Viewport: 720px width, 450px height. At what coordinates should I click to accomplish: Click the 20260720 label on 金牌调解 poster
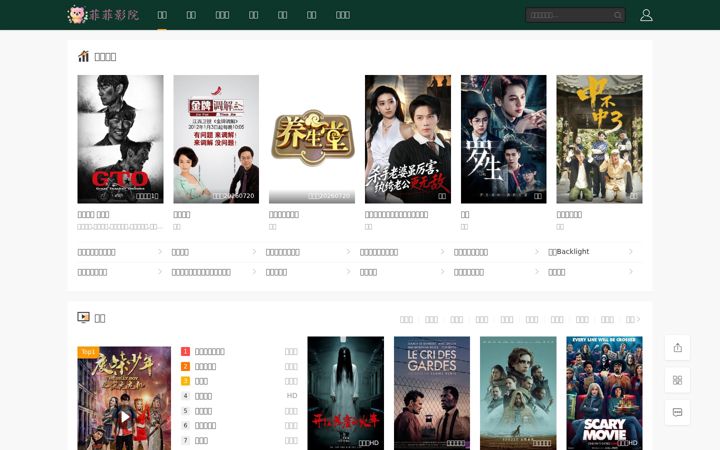(x=233, y=196)
